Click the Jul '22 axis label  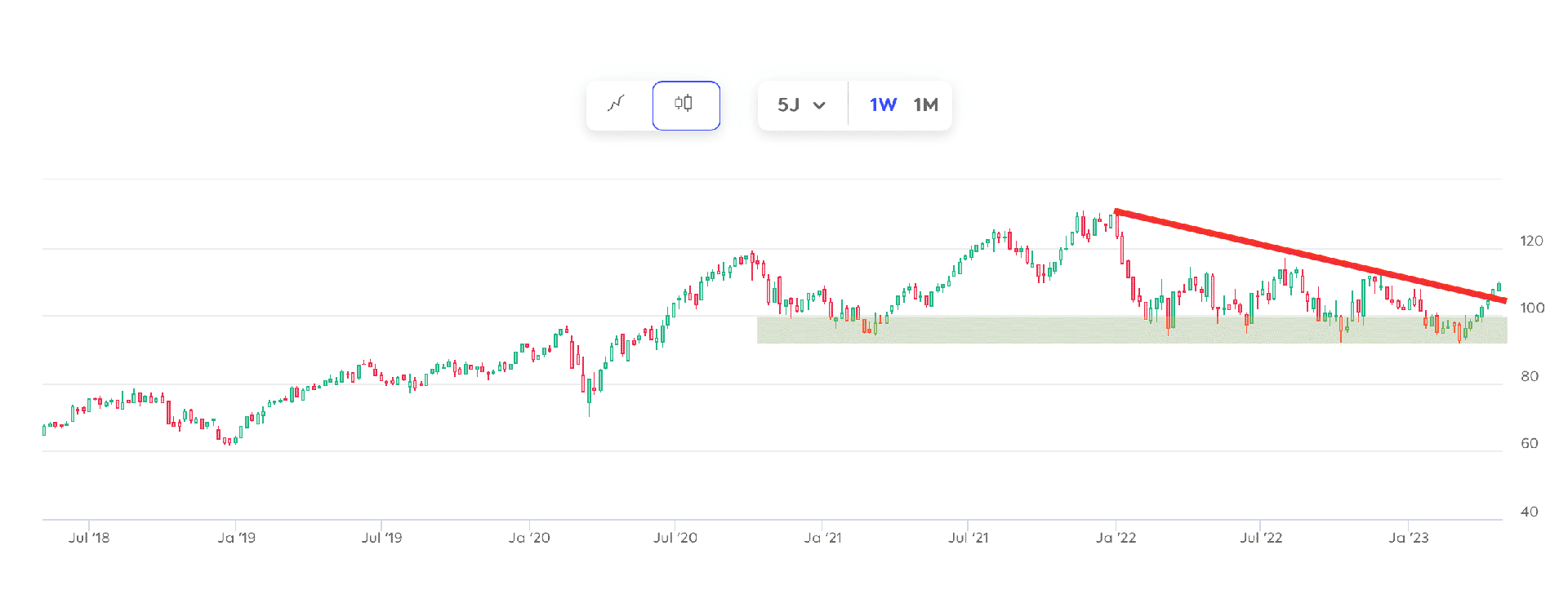click(1261, 538)
